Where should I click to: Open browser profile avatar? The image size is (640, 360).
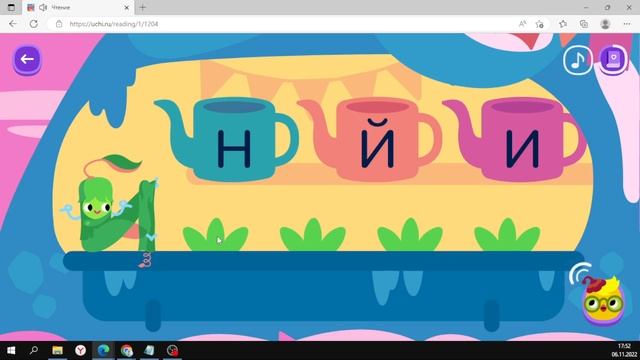click(x=605, y=24)
